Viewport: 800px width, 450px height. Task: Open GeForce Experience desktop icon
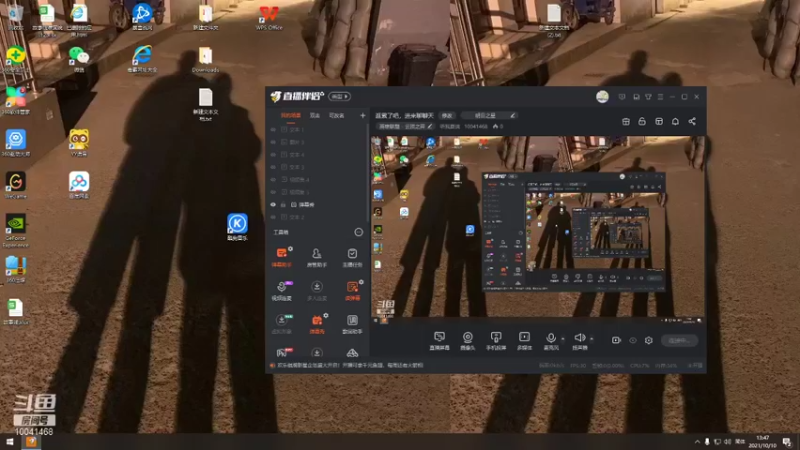tap(16, 231)
